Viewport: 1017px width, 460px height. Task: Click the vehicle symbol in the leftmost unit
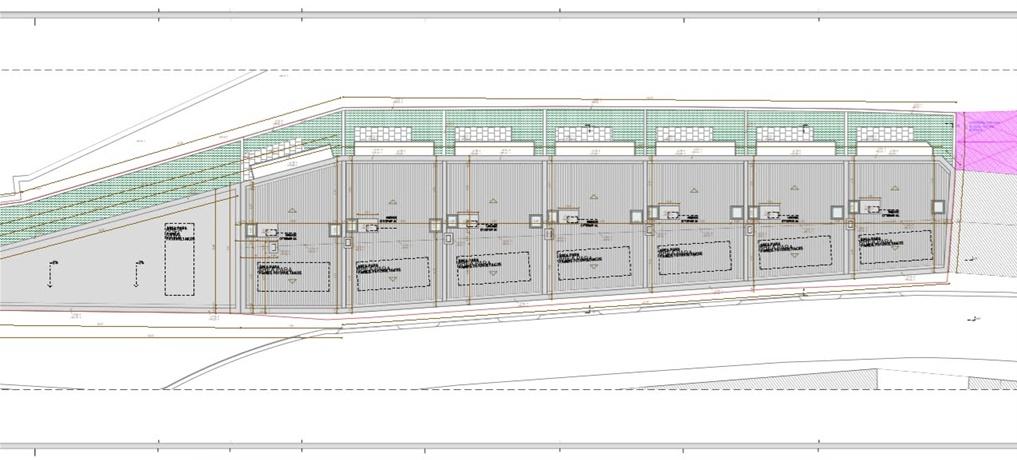(x=270, y=230)
